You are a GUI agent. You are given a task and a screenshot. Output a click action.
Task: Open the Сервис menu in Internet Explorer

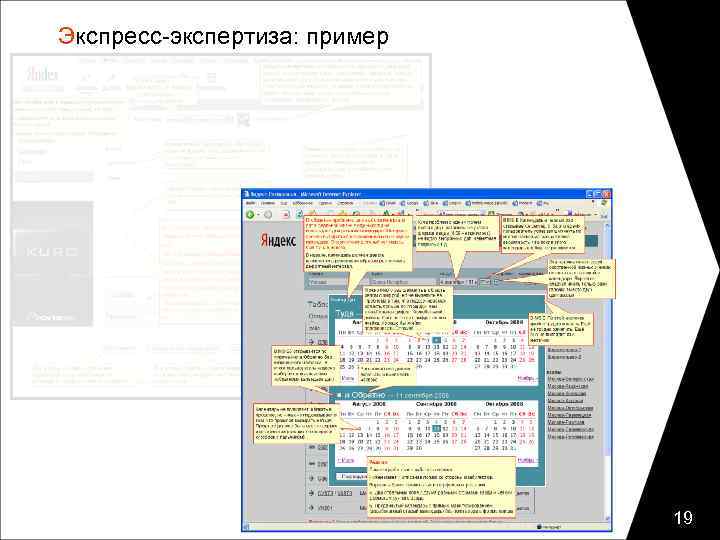coord(325,203)
